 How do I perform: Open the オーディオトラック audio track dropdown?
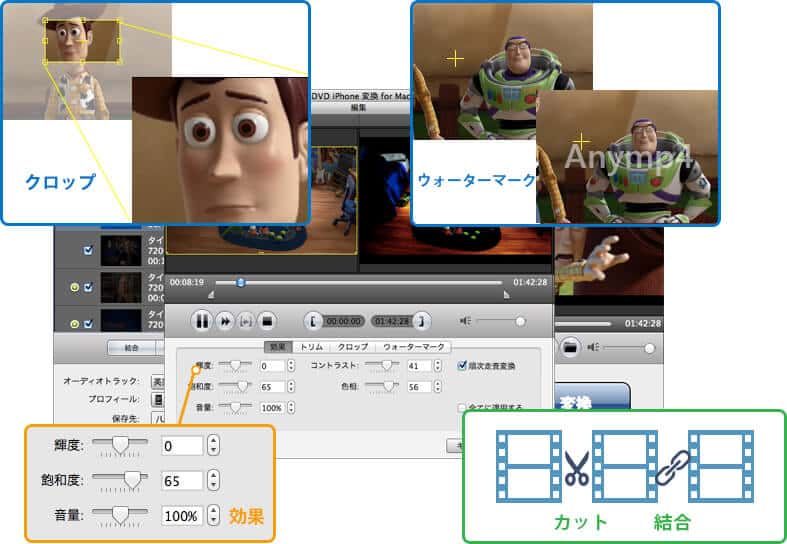click(x=158, y=381)
